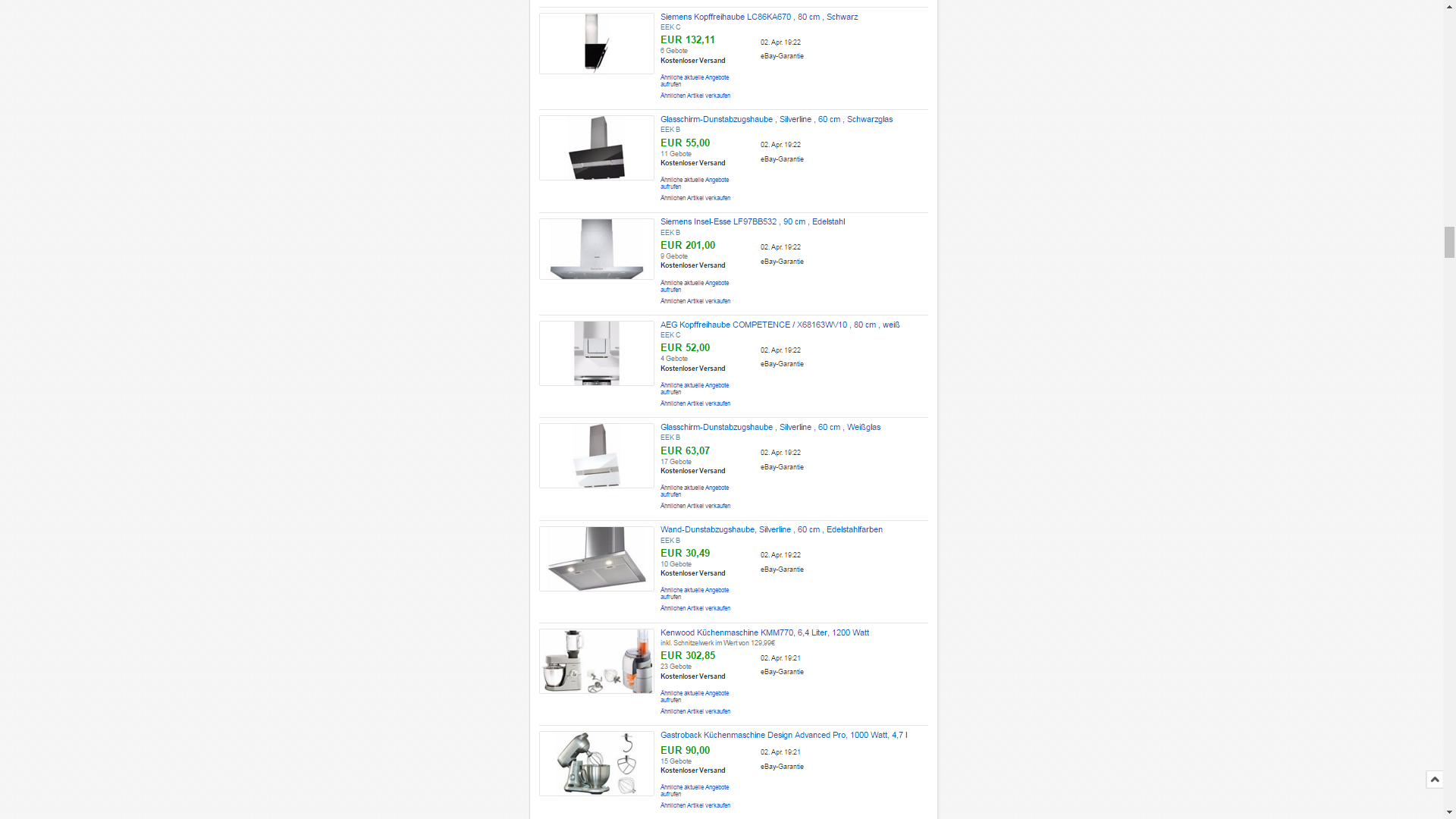Open the AEG Kopffreihaube COMPETENCE listing title

(x=780, y=325)
